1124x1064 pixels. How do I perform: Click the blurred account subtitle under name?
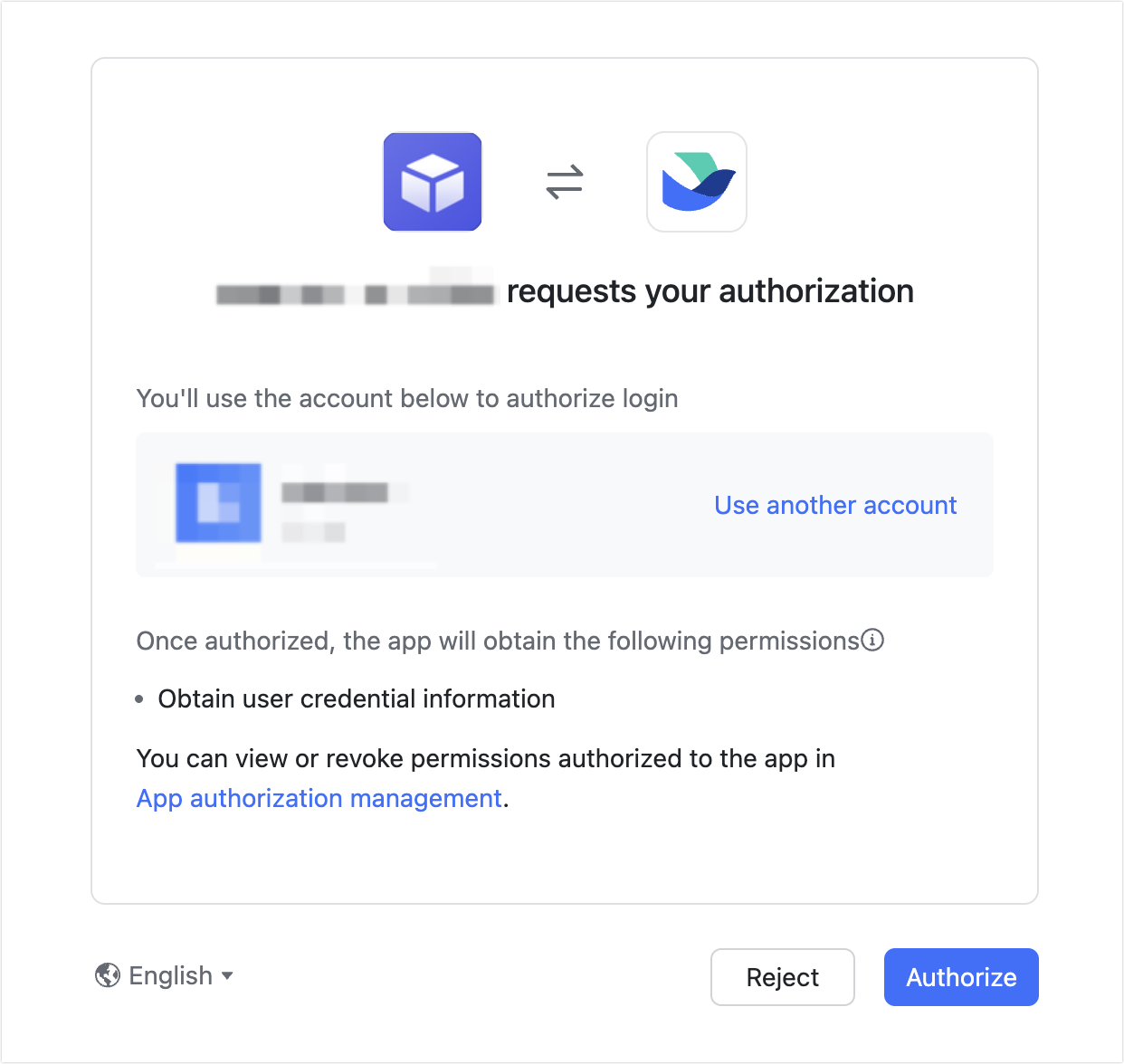click(x=313, y=532)
